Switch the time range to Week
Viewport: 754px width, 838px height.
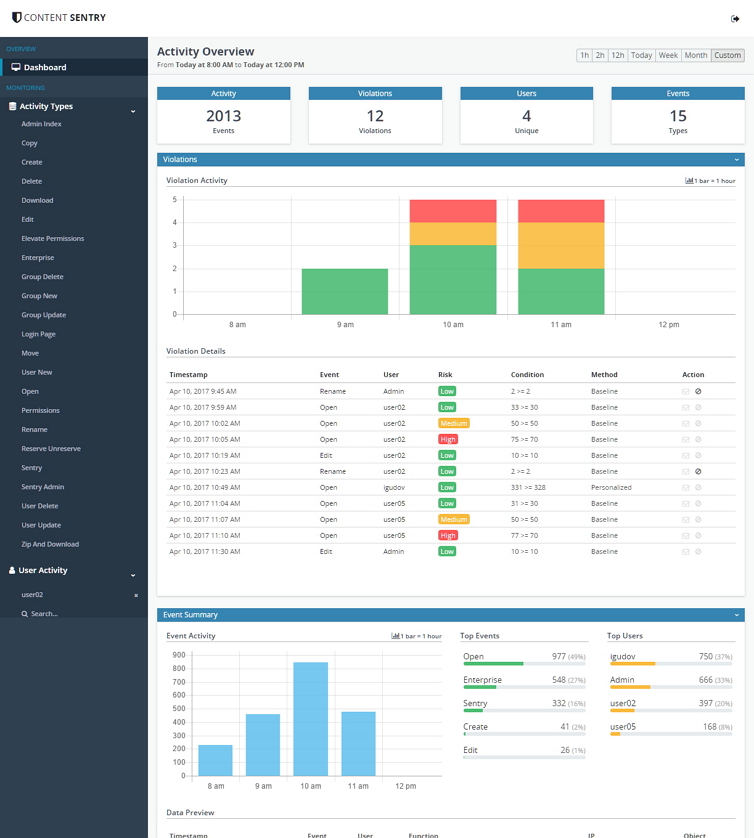[668, 55]
